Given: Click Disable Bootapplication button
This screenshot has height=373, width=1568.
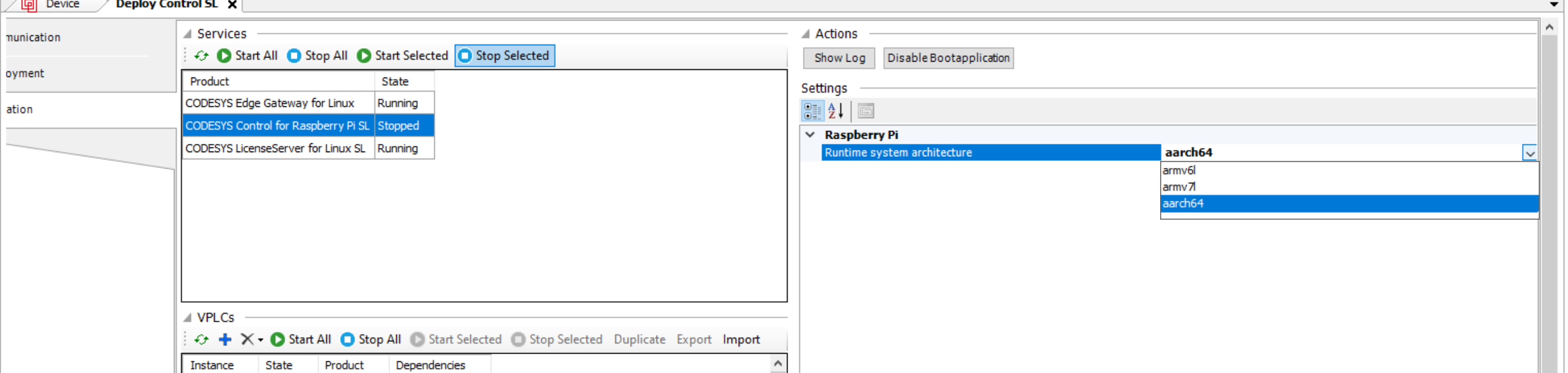Looking at the screenshot, I should [x=949, y=58].
